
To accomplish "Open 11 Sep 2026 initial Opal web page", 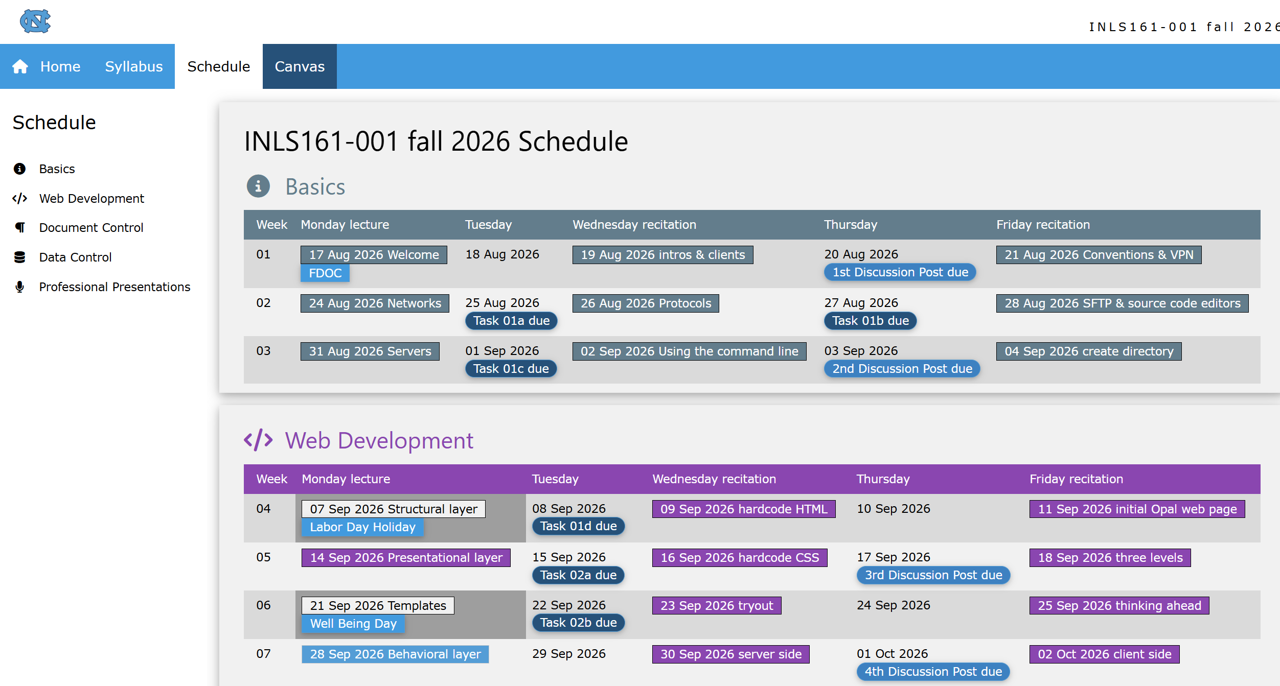I will [x=1138, y=509].
